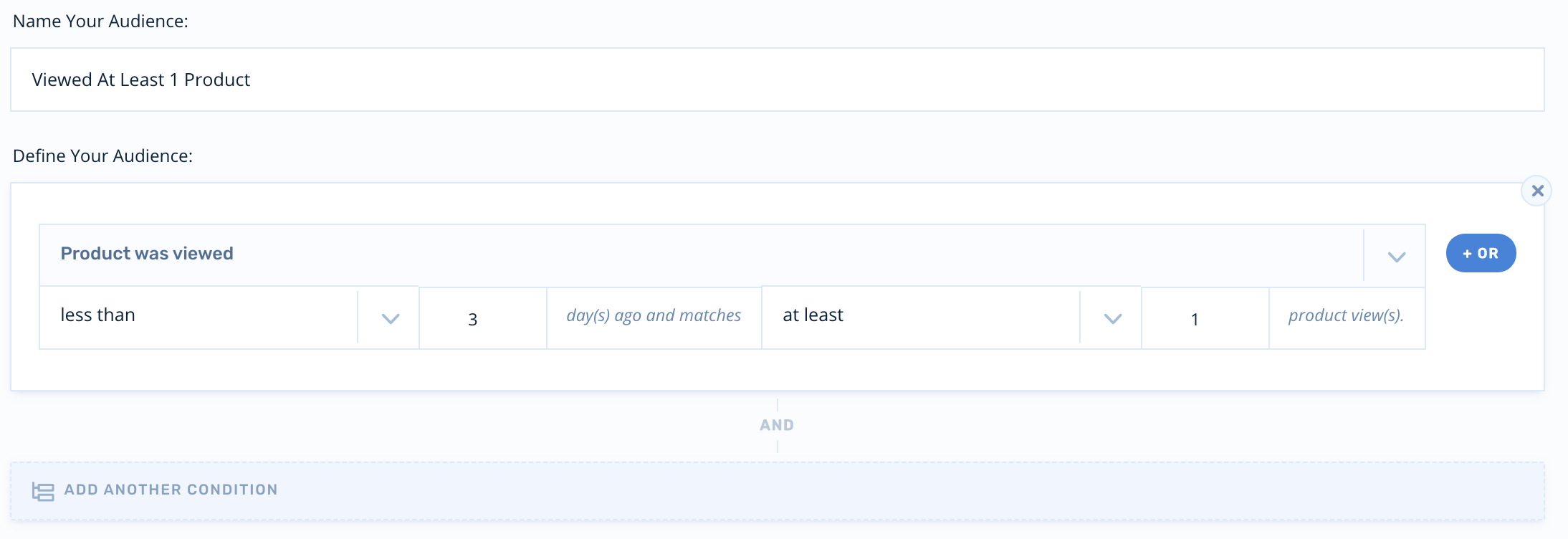Click the days number field showing 3

click(x=482, y=319)
